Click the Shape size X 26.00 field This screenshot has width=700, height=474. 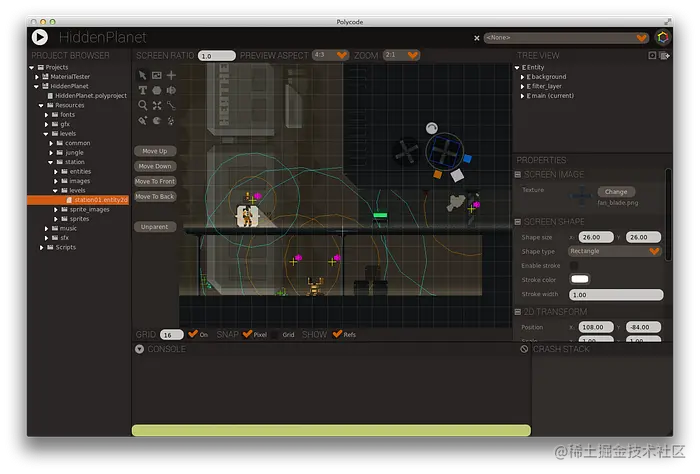(x=596, y=237)
